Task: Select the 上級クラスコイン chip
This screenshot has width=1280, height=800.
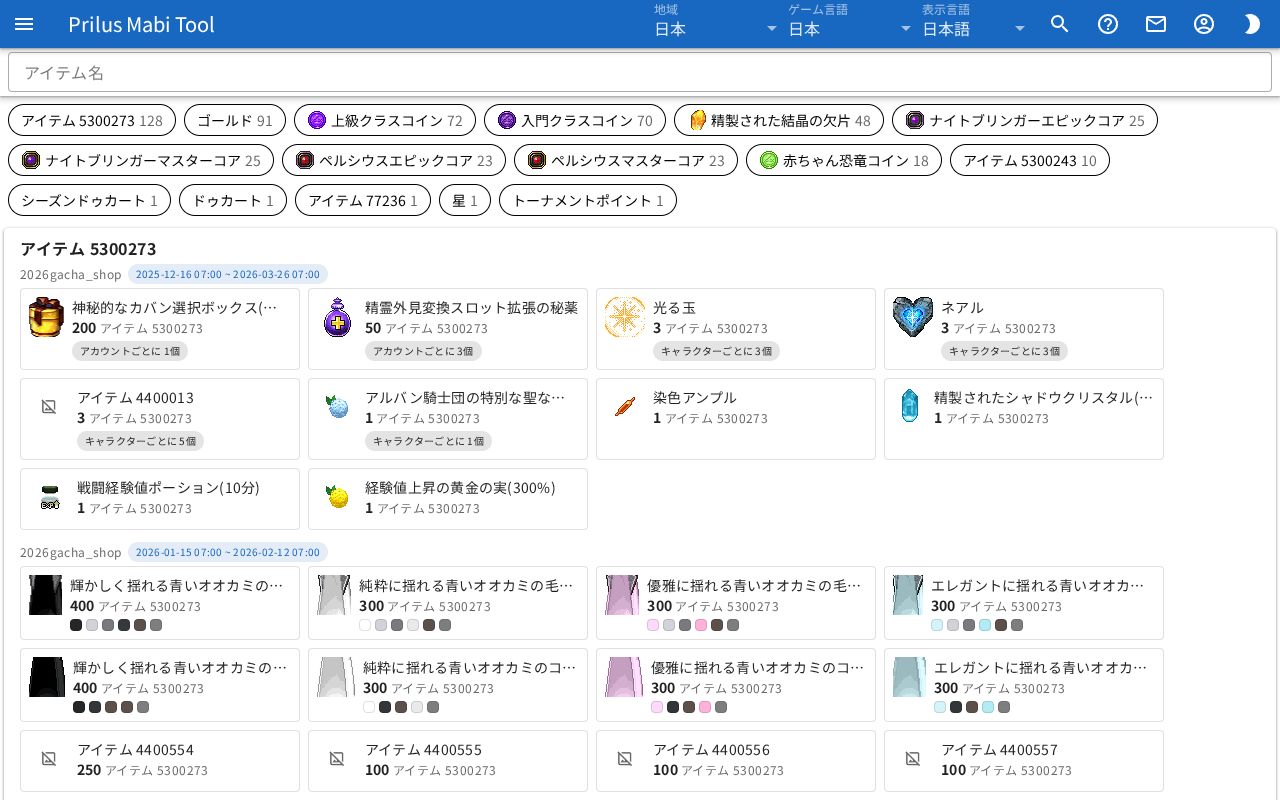Action: tap(385, 120)
